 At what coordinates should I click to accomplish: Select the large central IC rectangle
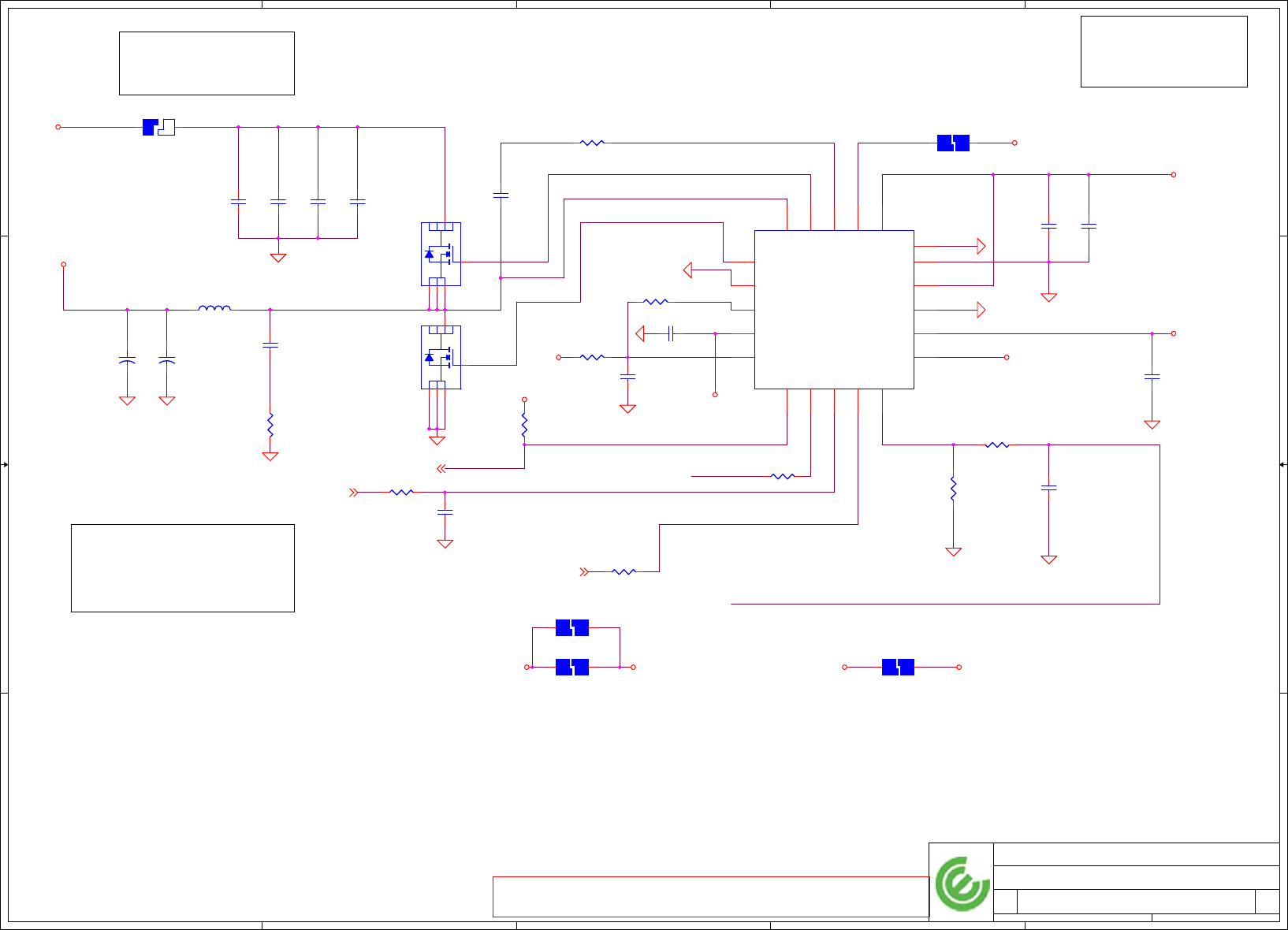[x=834, y=309]
